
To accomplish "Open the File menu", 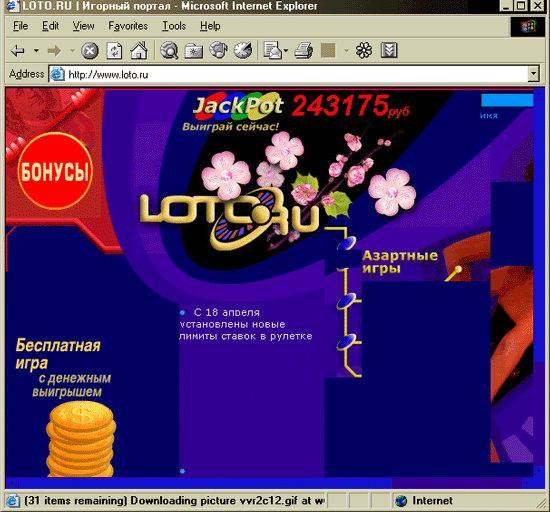I will coord(20,26).
